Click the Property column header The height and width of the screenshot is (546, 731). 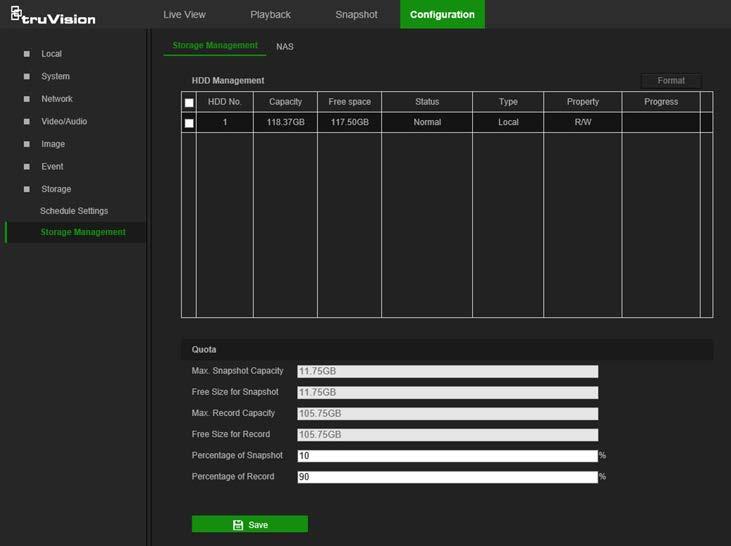coord(583,102)
